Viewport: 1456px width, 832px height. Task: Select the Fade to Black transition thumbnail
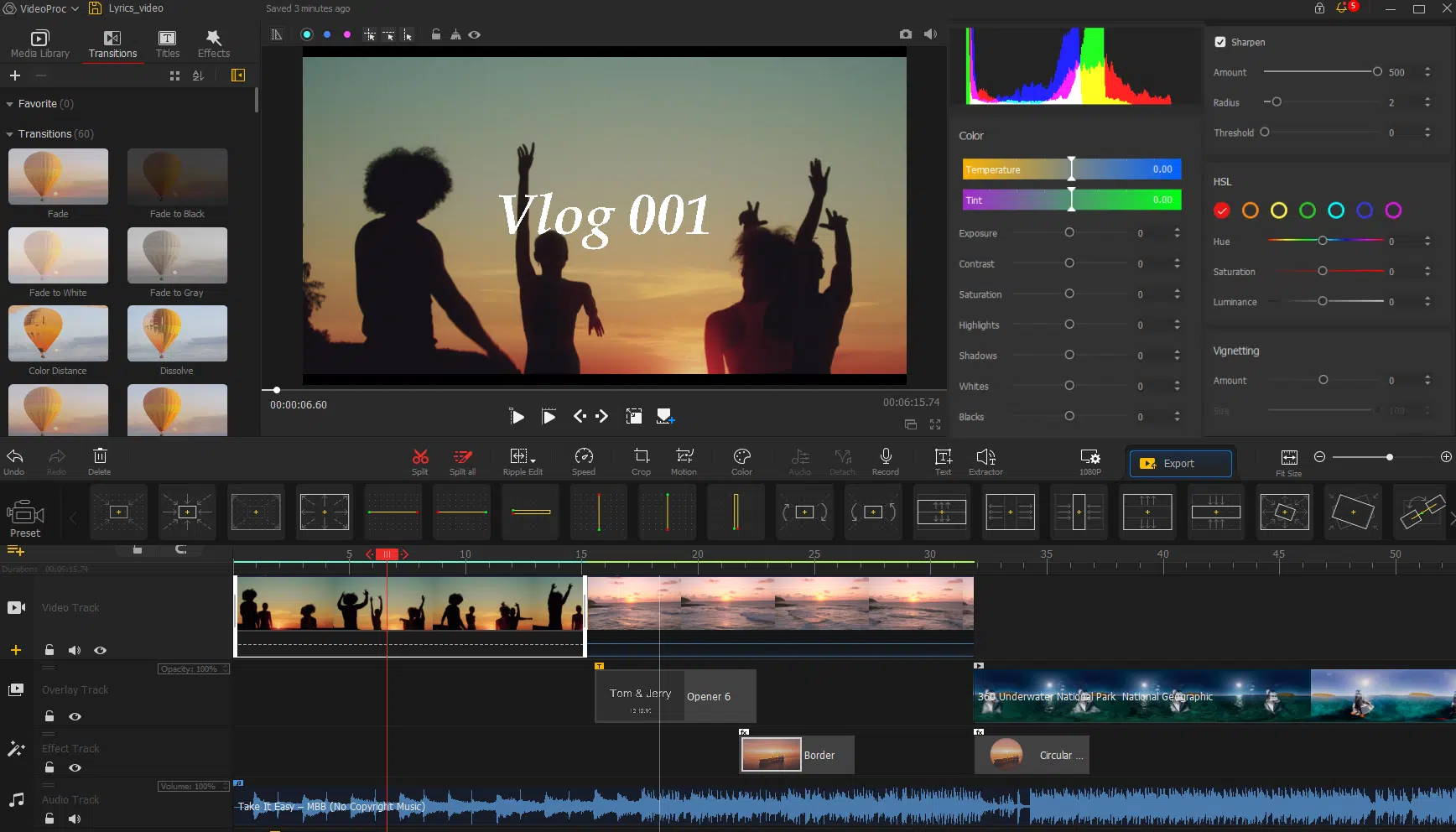point(177,177)
